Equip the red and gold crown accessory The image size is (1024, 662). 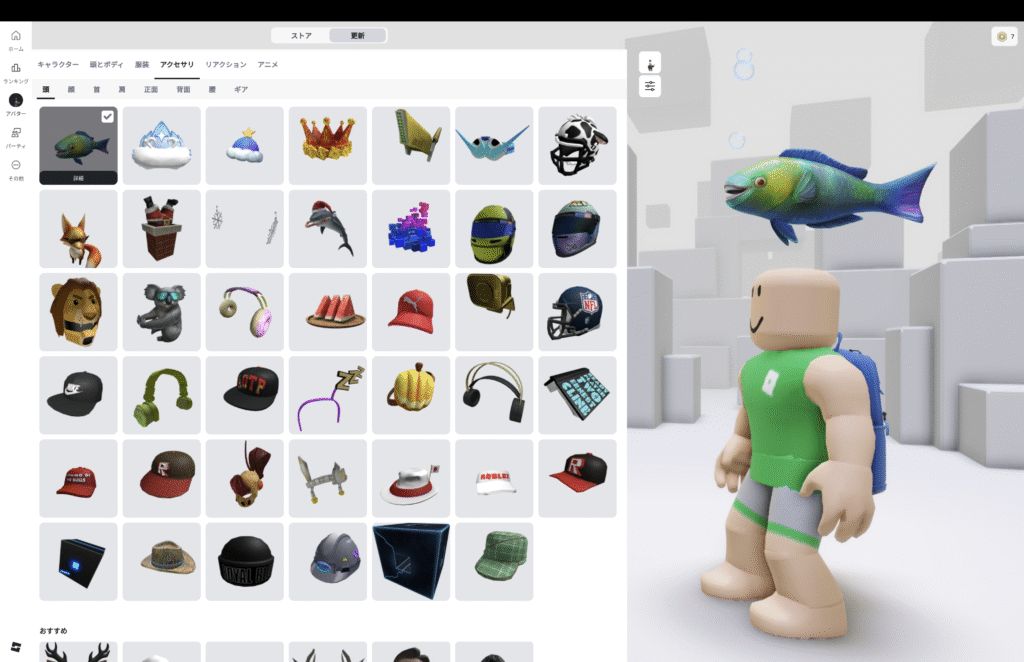328,146
